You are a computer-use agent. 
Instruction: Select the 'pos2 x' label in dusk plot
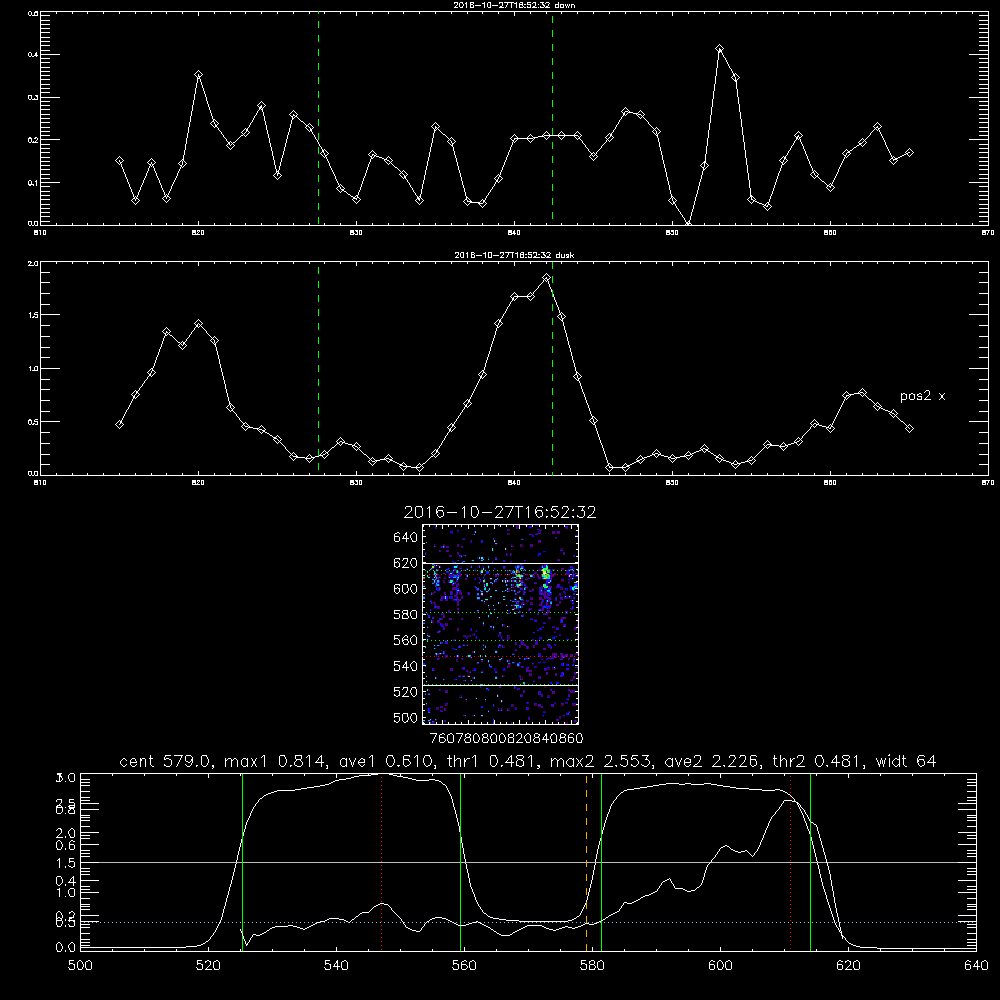[922, 396]
